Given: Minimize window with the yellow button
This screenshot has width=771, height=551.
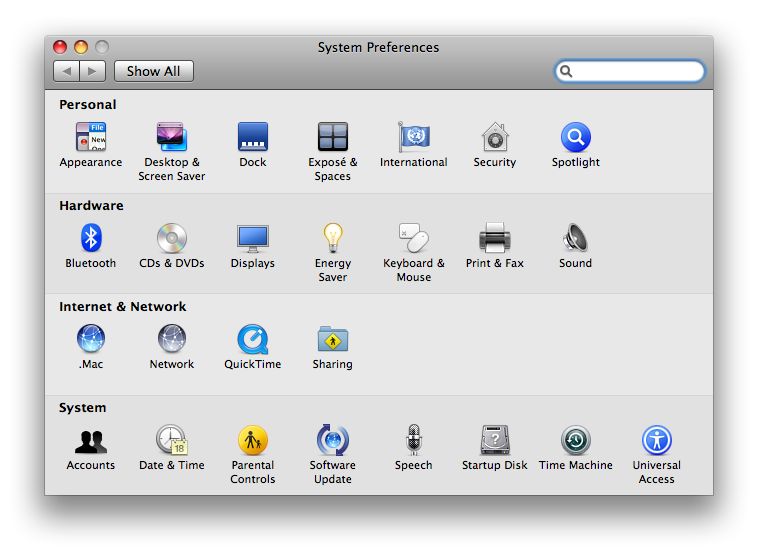Looking at the screenshot, I should coord(81,47).
